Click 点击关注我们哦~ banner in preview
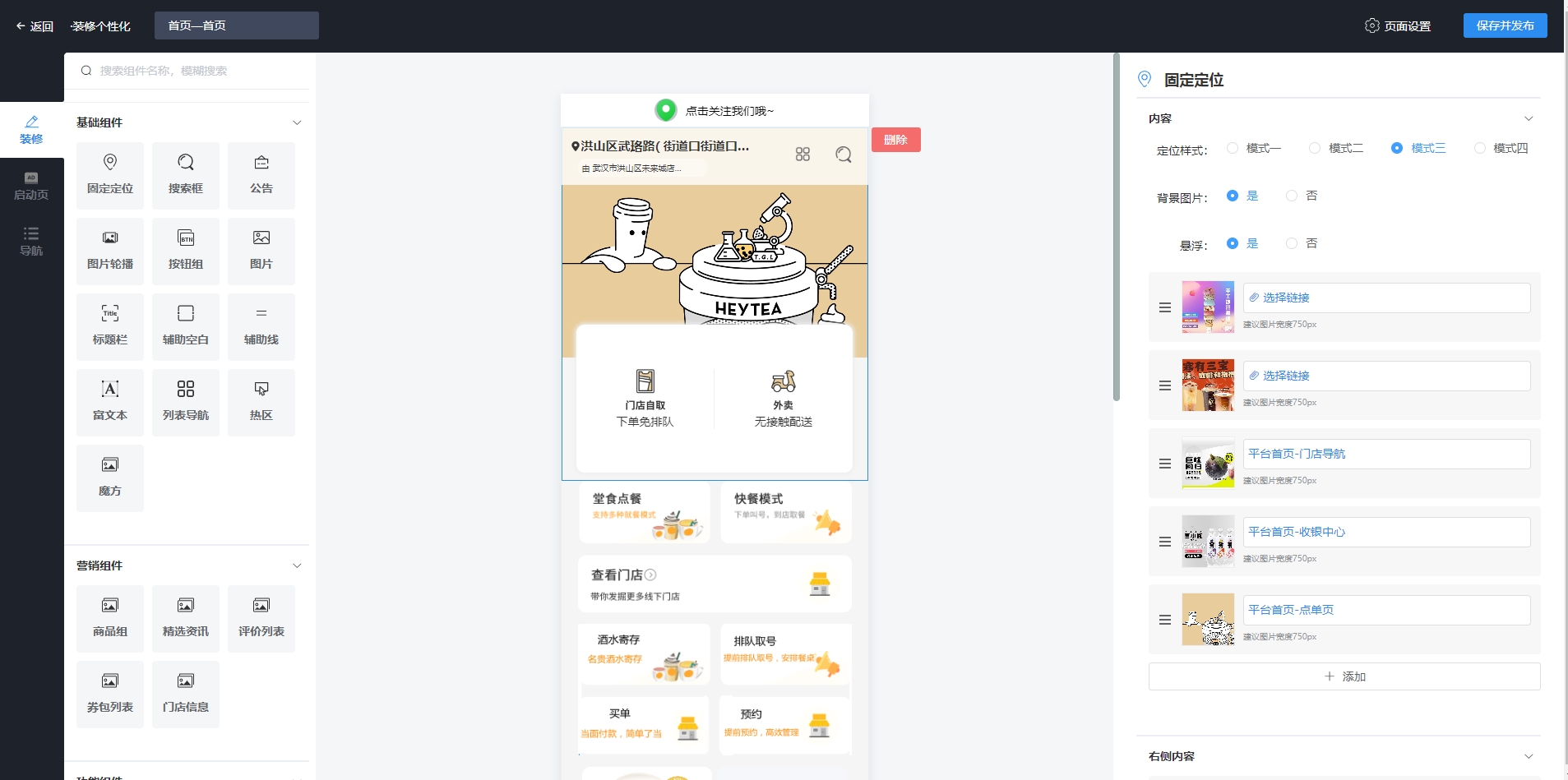 tap(715, 110)
